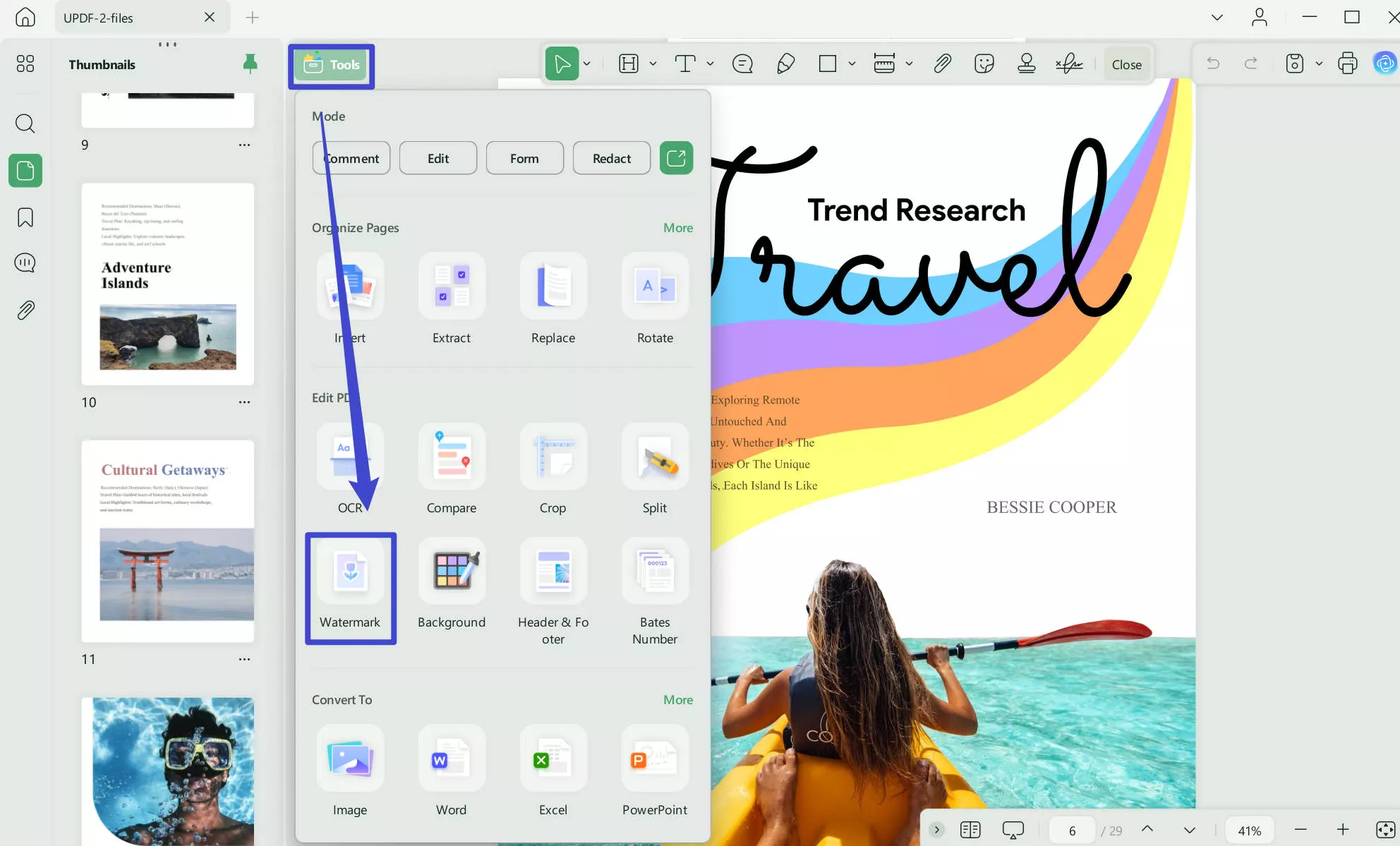Viewport: 1400px width, 846px height.
Task: Convert PDF to Excel
Action: coord(553,771)
